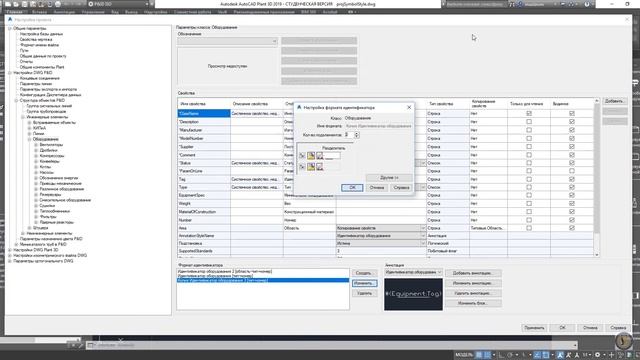Open the Подстановка row dropdown

(x=422, y=243)
